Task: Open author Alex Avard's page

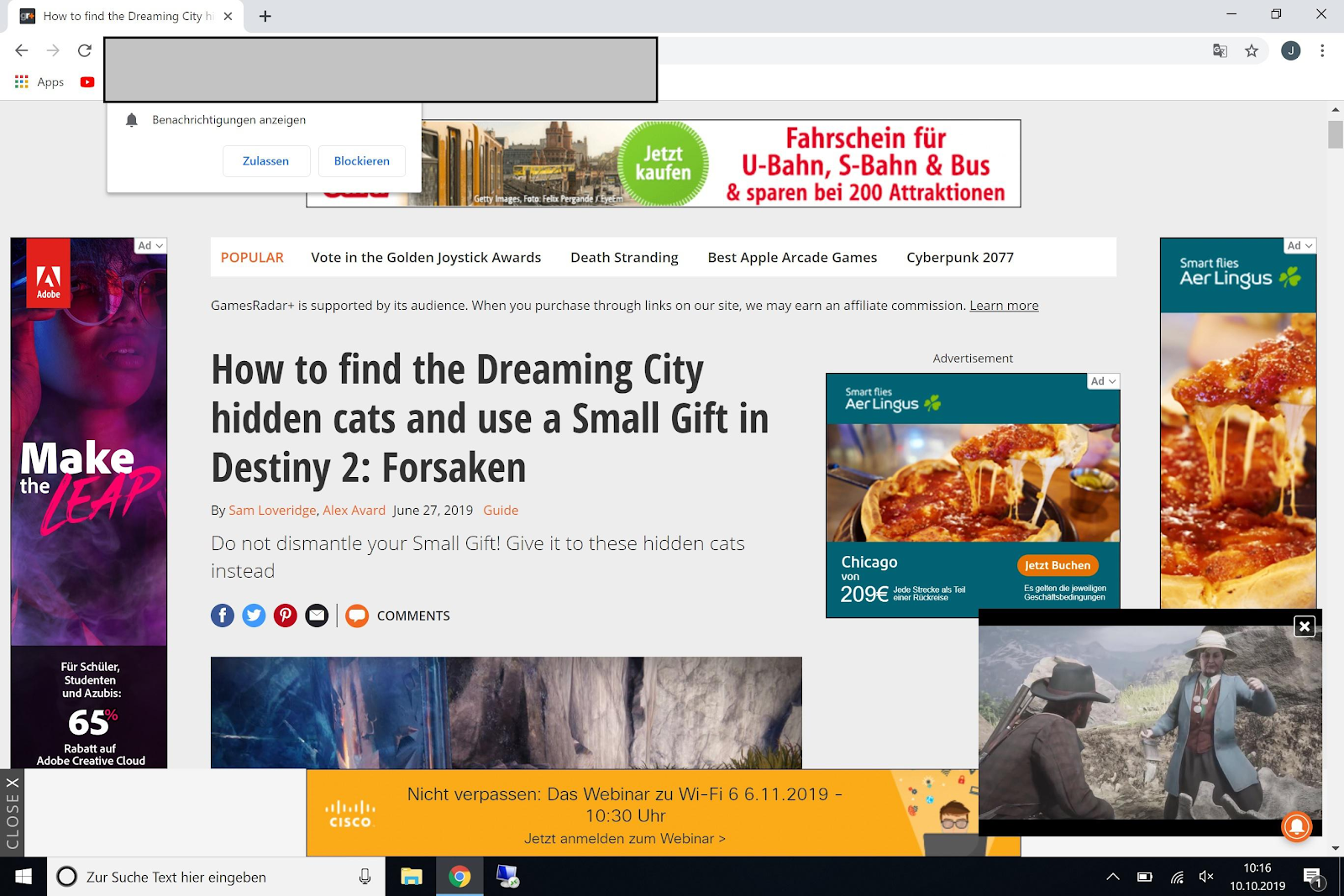Action: (x=354, y=511)
